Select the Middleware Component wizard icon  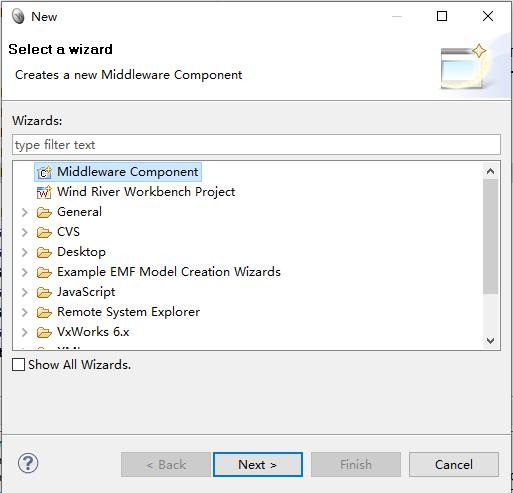pos(44,172)
